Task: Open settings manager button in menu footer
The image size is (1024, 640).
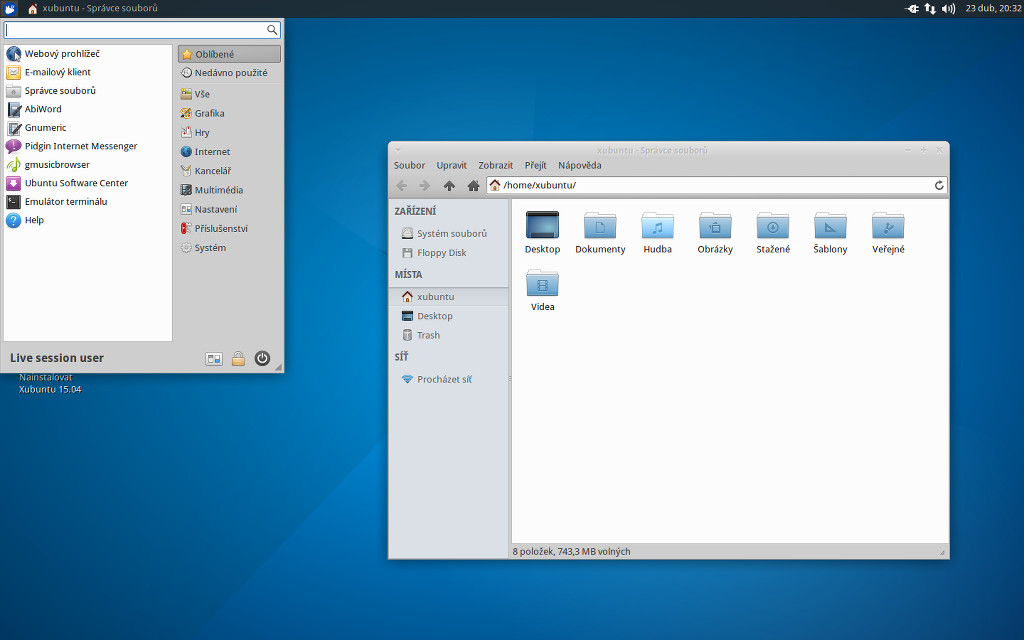Action: click(x=214, y=359)
